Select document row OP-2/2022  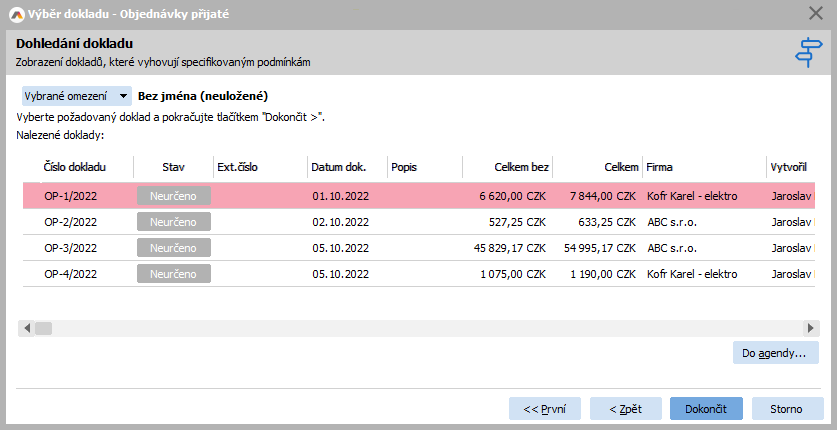tap(70, 222)
